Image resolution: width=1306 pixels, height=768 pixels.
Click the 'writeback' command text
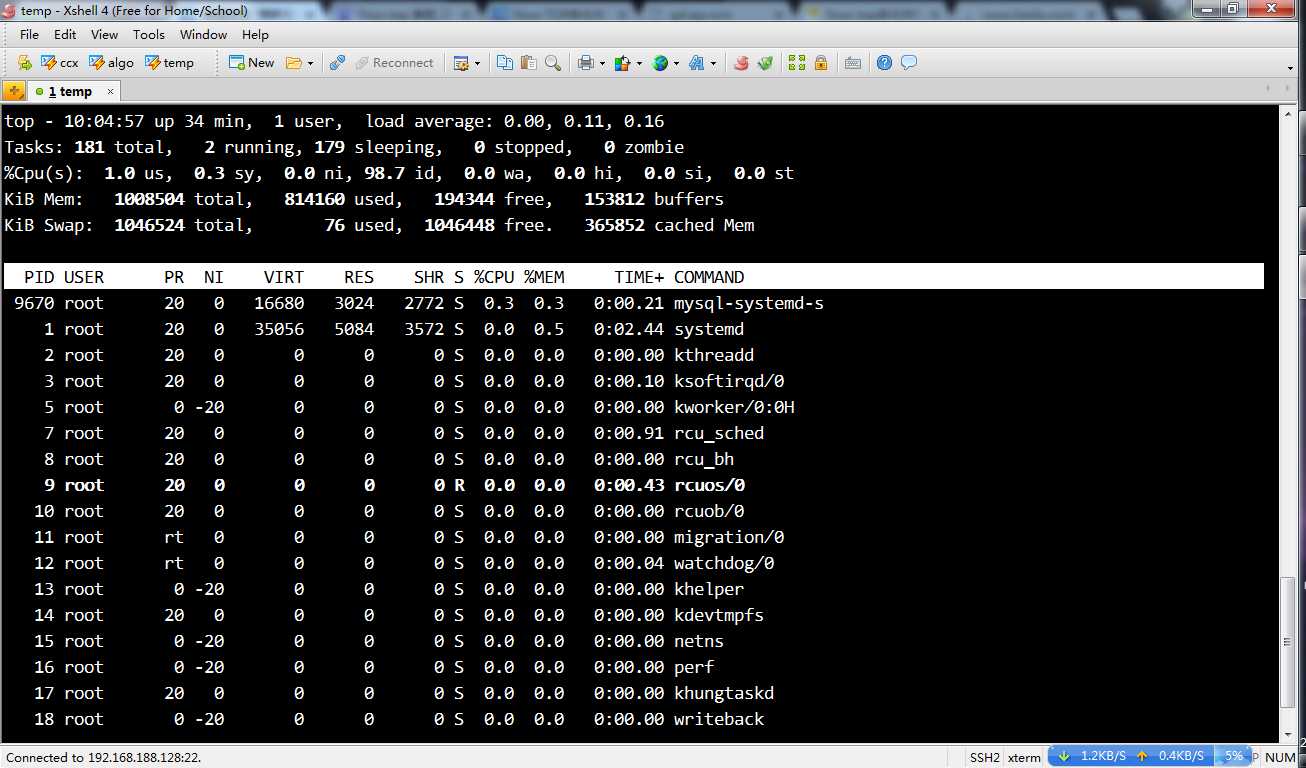point(719,719)
